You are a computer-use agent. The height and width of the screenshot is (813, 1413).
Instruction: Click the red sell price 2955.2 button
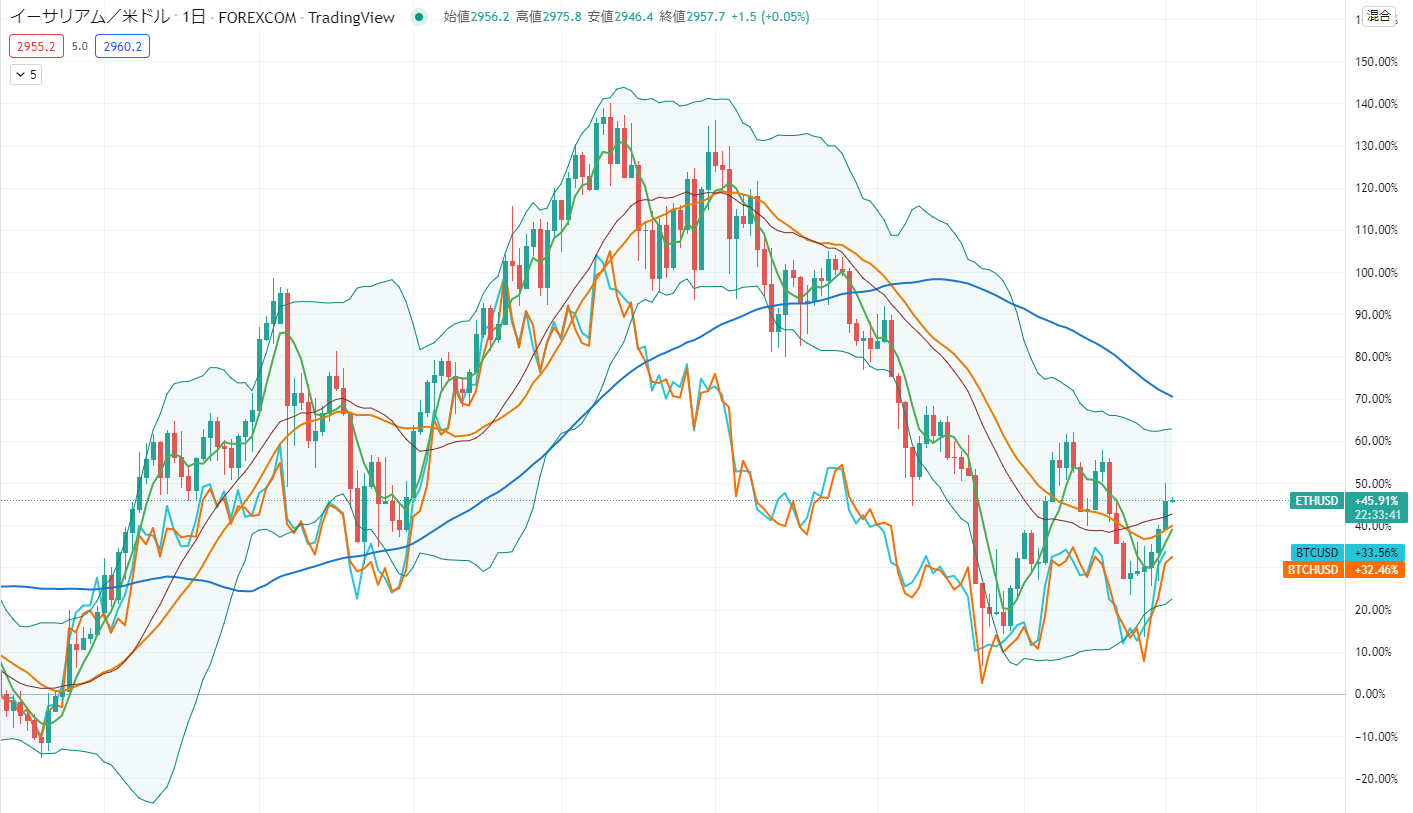[36, 46]
